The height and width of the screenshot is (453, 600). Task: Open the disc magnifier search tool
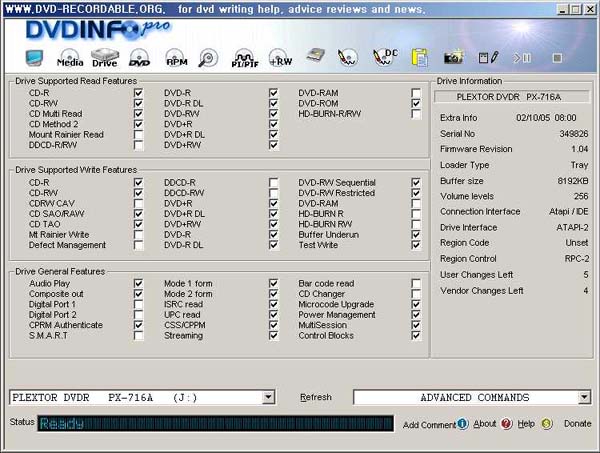pyautogui.click(x=208, y=58)
